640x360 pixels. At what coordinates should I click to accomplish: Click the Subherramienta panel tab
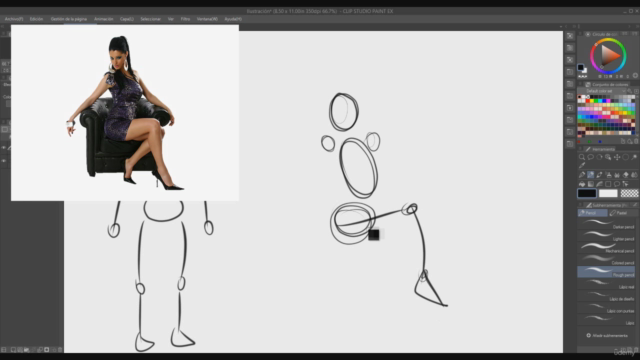(x=606, y=205)
